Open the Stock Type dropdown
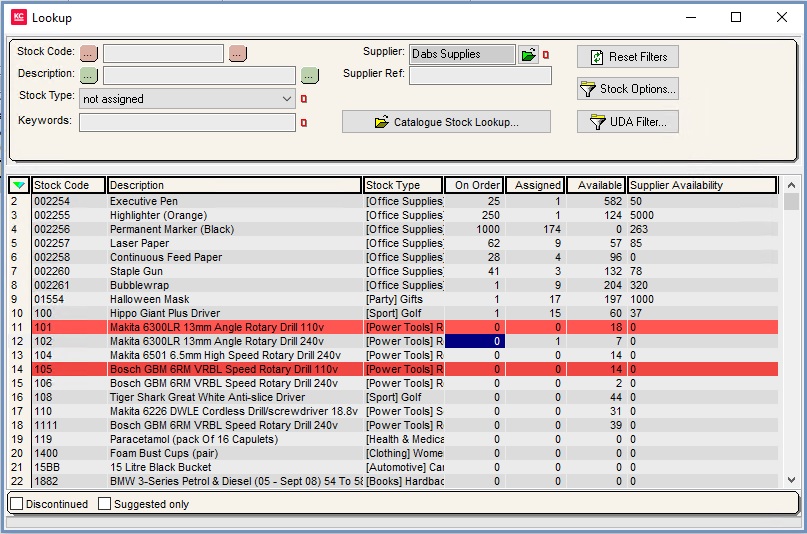This screenshot has height=534, width=807. [x=287, y=99]
